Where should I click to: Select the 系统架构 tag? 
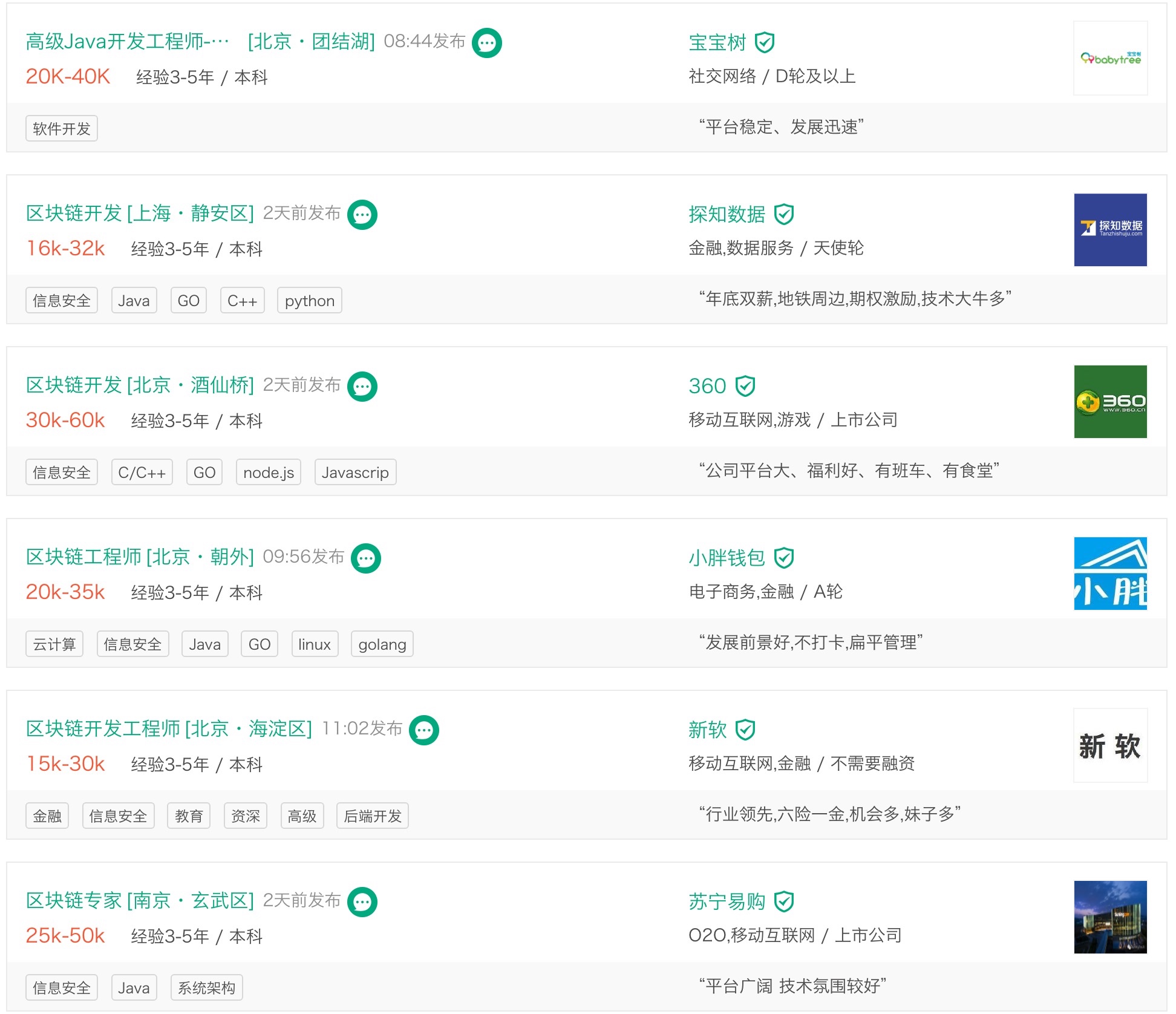click(206, 988)
